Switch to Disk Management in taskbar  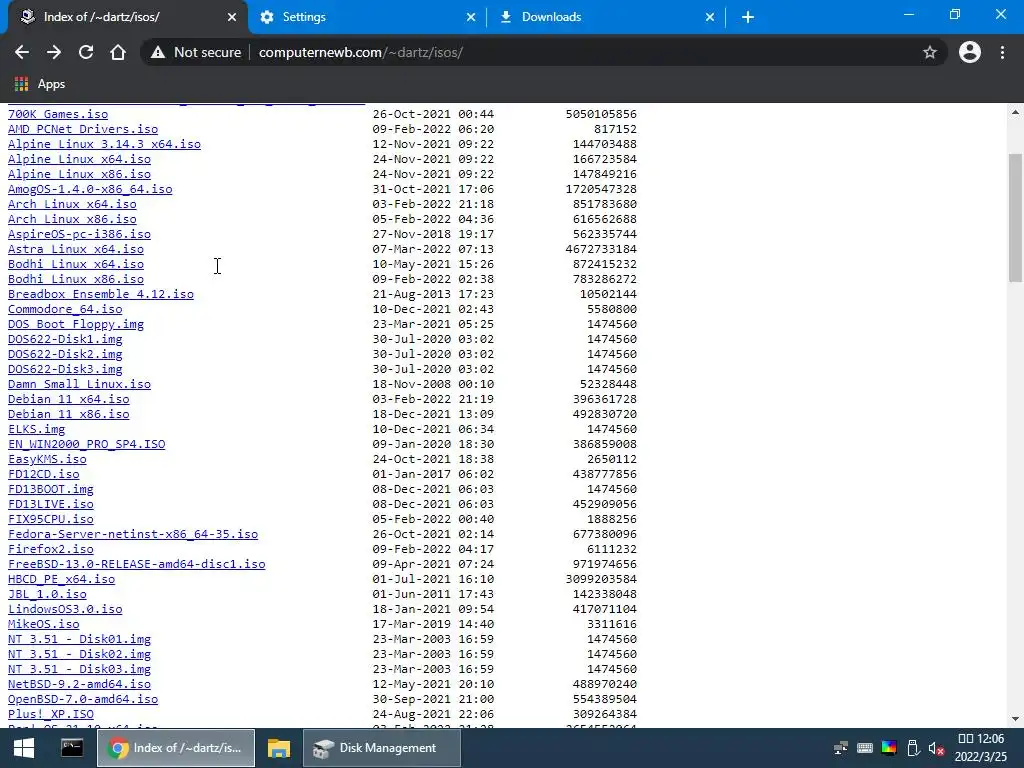pos(381,748)
